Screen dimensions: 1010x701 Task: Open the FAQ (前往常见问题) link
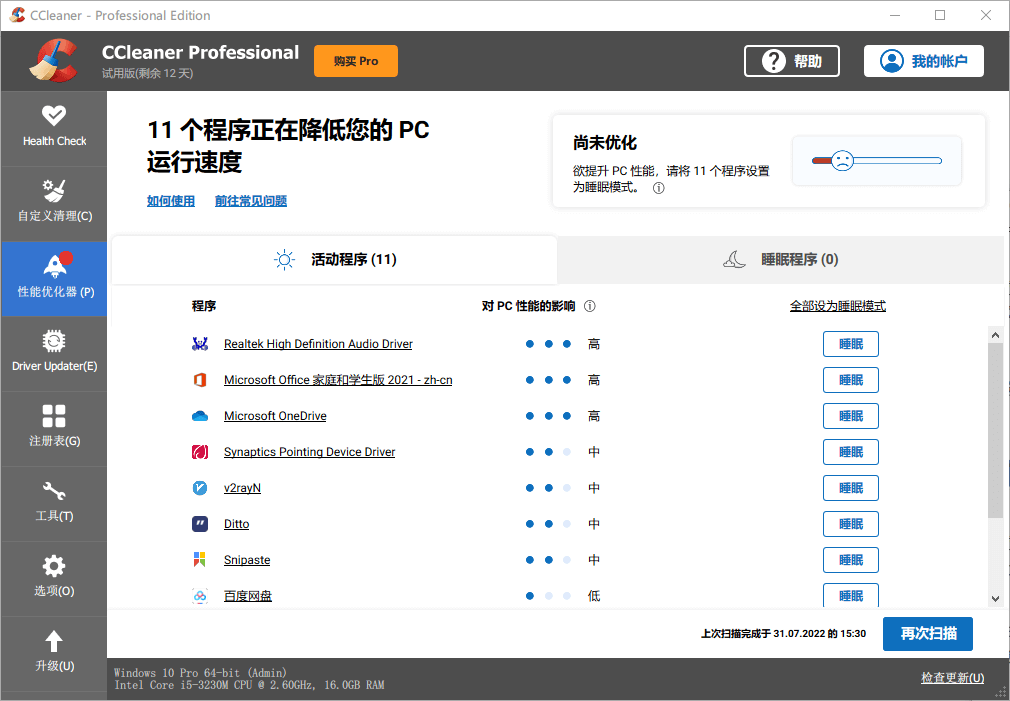[251, 201]
